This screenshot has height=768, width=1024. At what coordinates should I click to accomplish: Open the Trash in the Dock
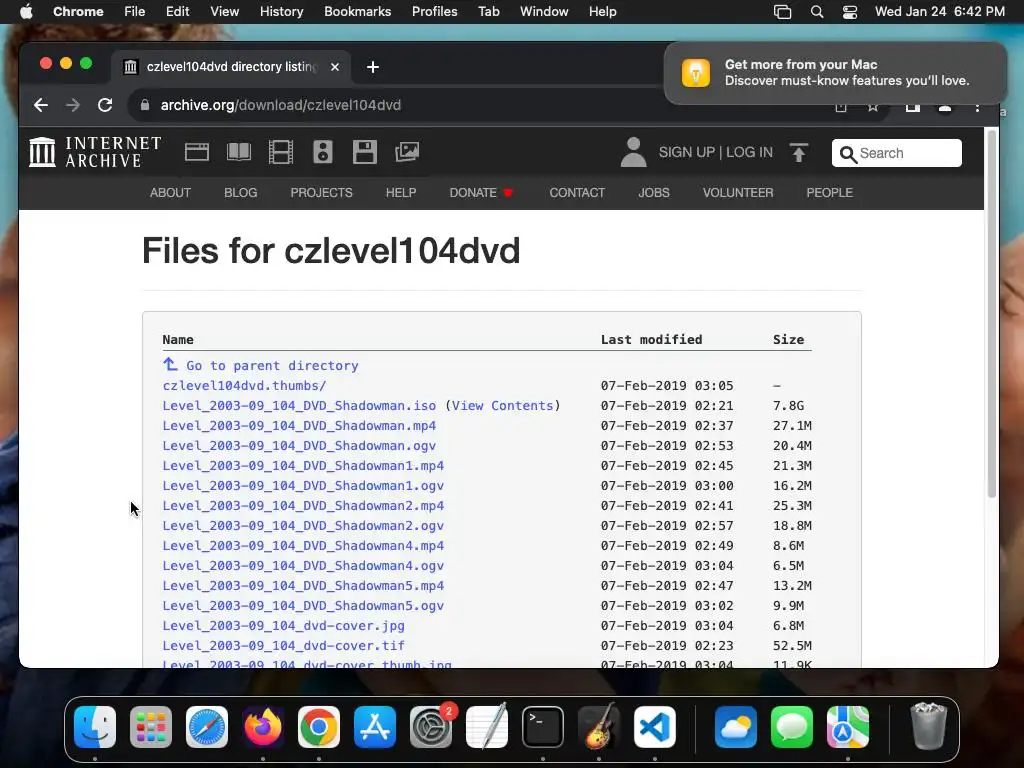(x=929, y=727)
